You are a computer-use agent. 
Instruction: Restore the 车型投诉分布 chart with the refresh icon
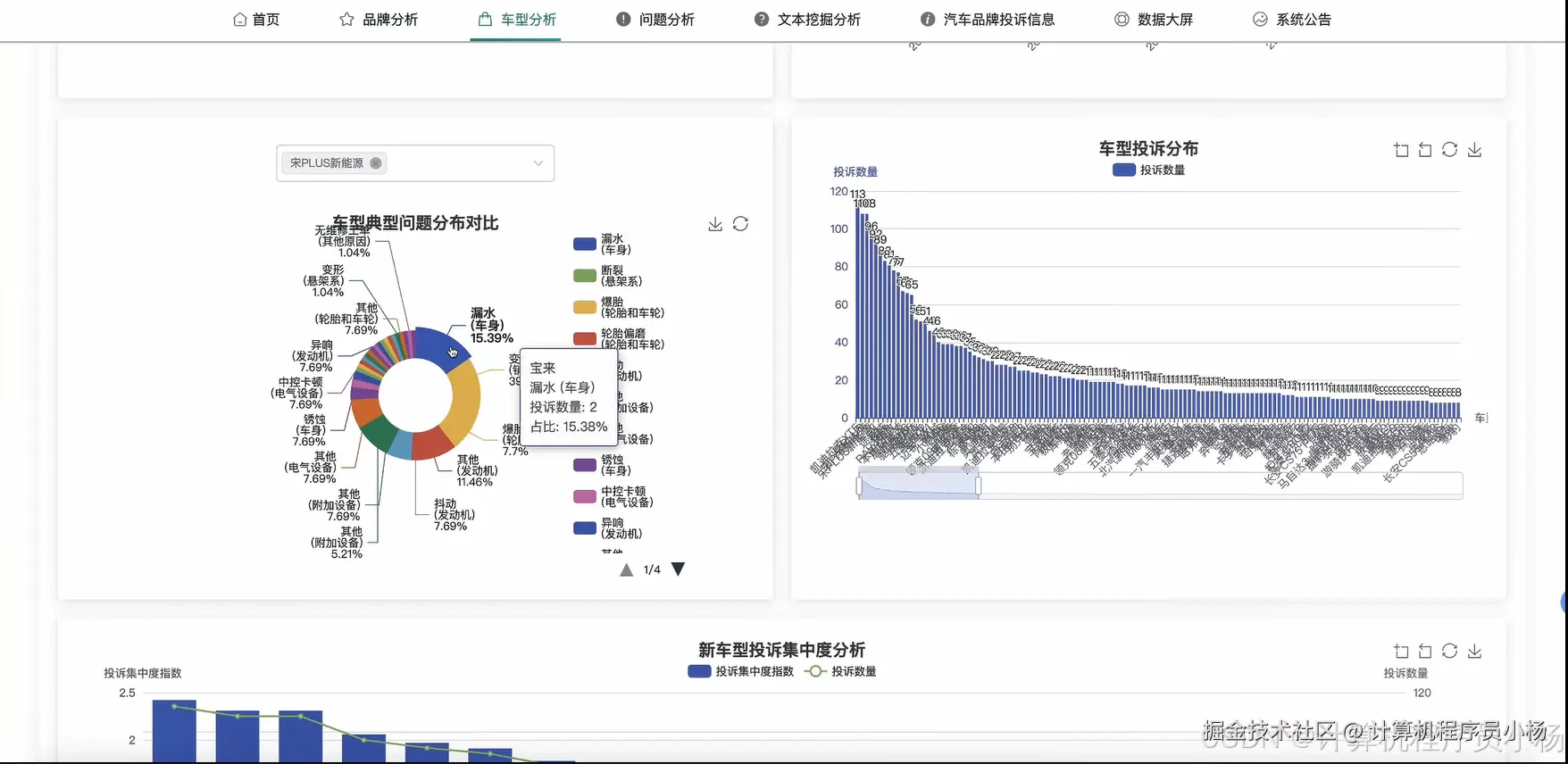(1449, 150)
